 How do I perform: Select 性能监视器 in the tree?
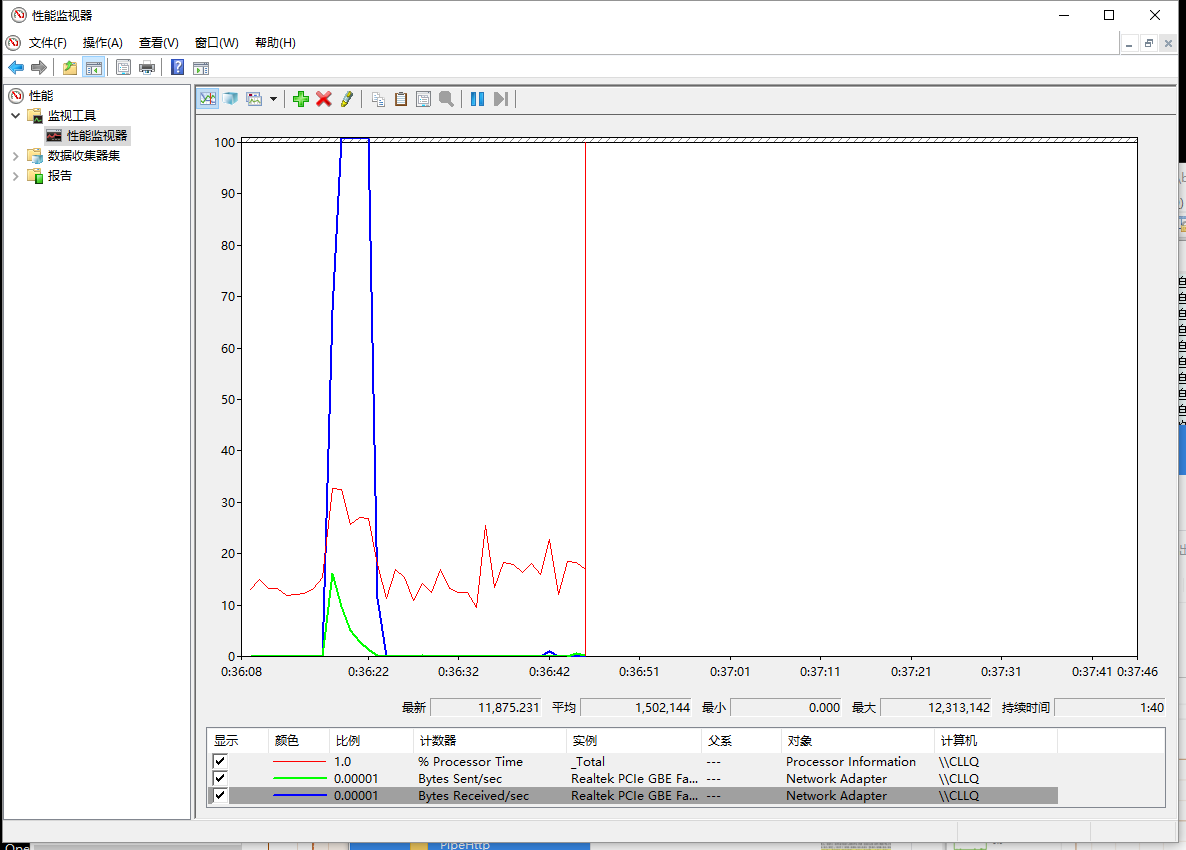point(97,136)
